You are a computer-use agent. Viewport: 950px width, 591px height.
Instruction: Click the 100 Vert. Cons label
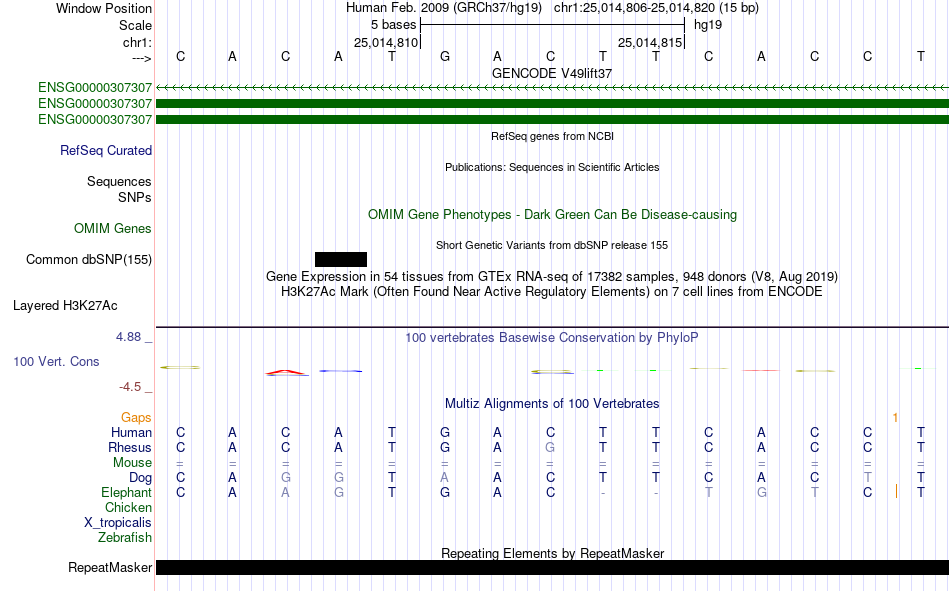click(56, 361)
